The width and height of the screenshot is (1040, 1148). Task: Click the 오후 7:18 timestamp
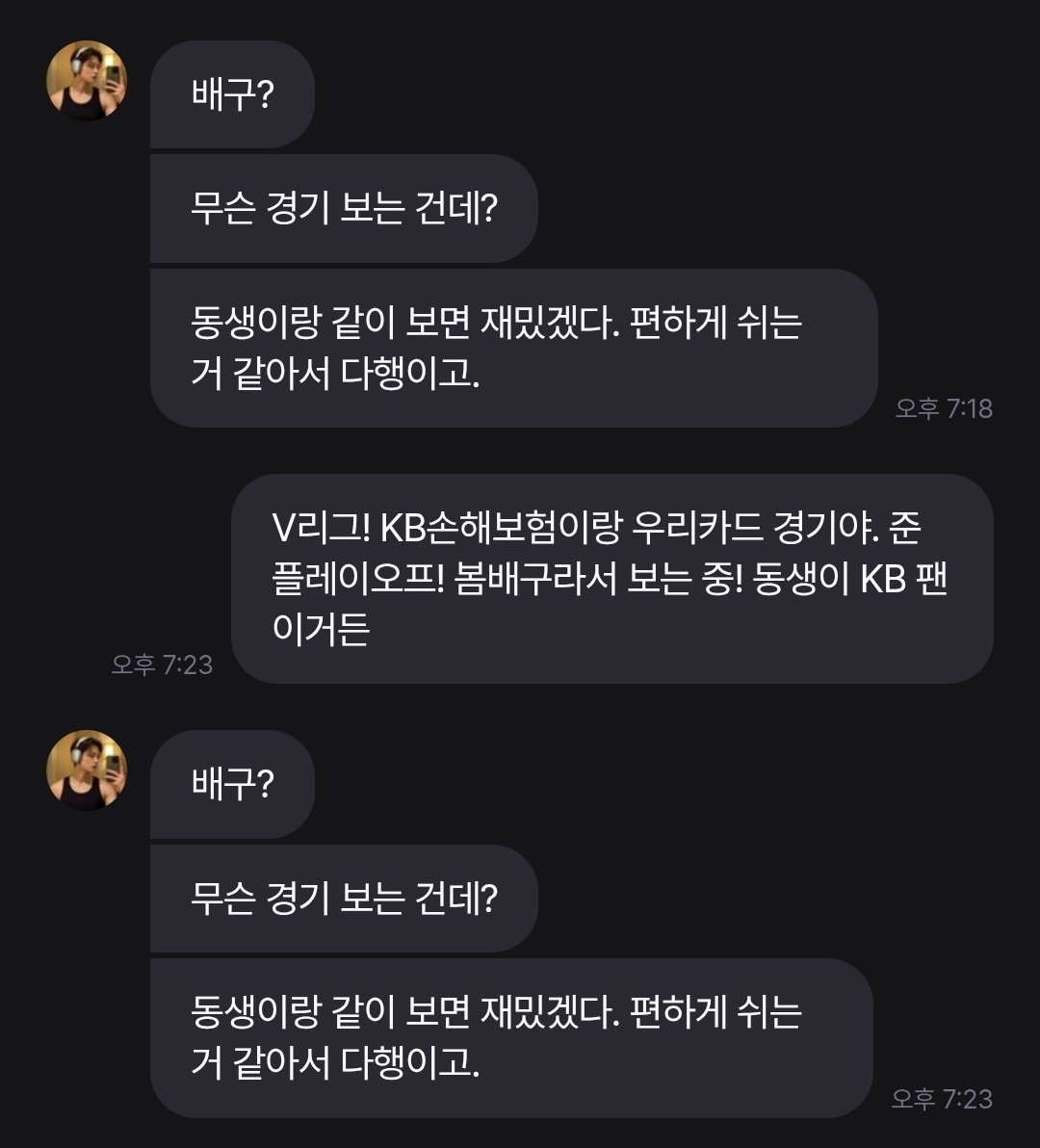943,408
